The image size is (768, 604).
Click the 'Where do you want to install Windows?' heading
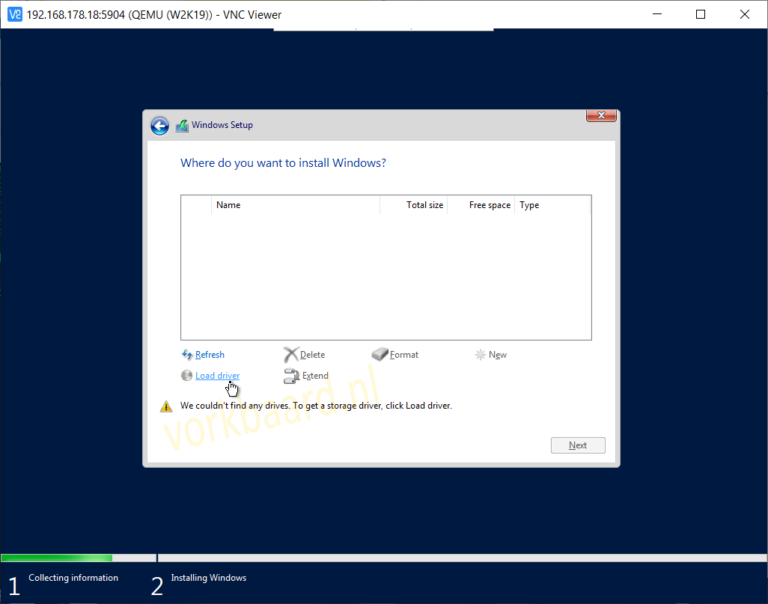pos(283,163)
